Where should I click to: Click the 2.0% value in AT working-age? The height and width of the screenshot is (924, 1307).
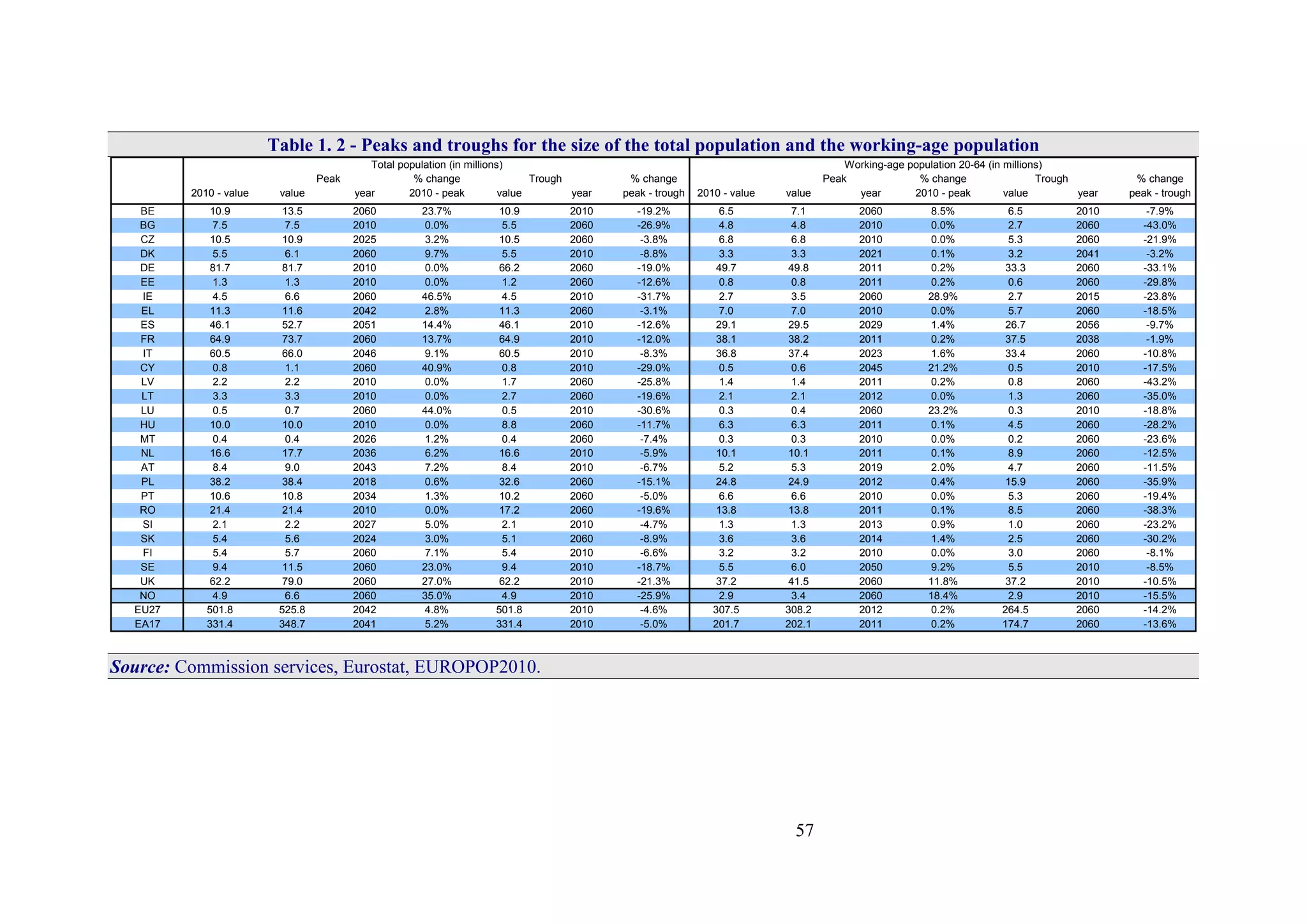[943, 468]
